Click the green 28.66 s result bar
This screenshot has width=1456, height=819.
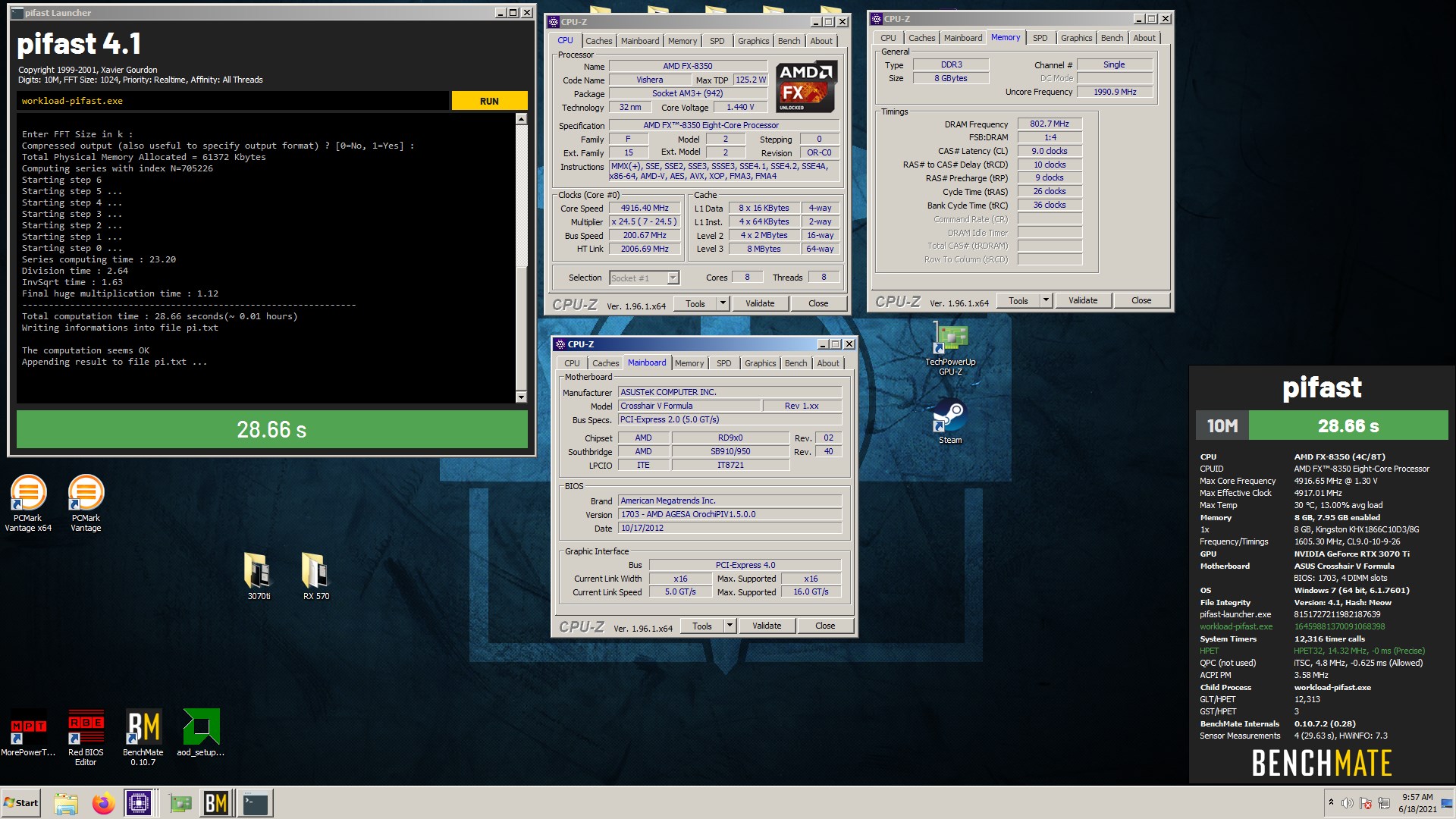point(271,430)
